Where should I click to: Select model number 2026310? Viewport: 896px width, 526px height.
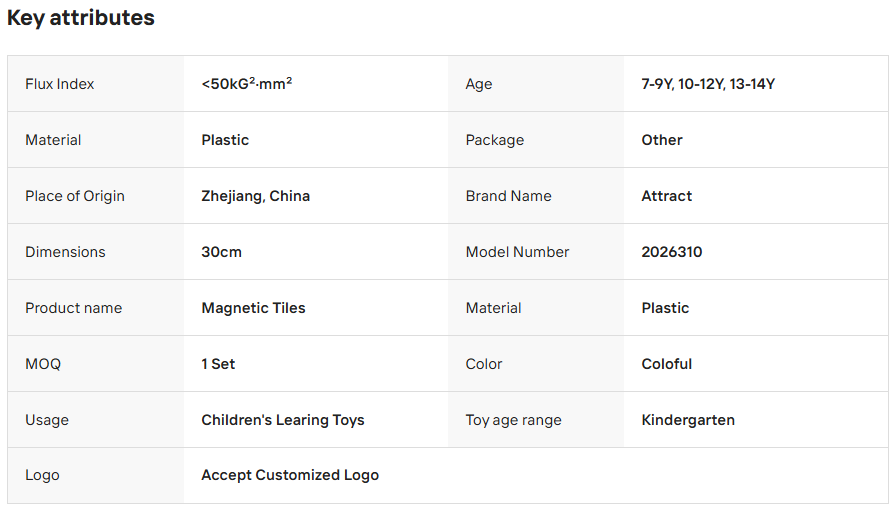coord(671,252)
